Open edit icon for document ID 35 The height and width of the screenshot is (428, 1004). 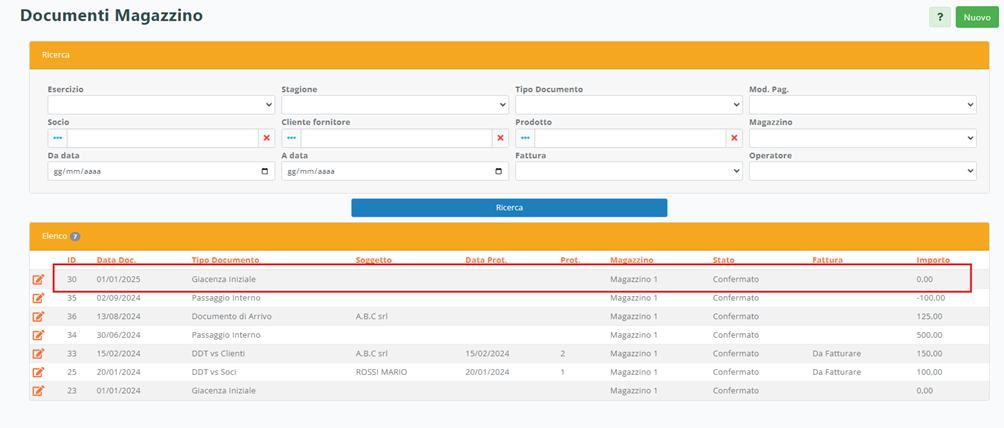pos(39,298)
